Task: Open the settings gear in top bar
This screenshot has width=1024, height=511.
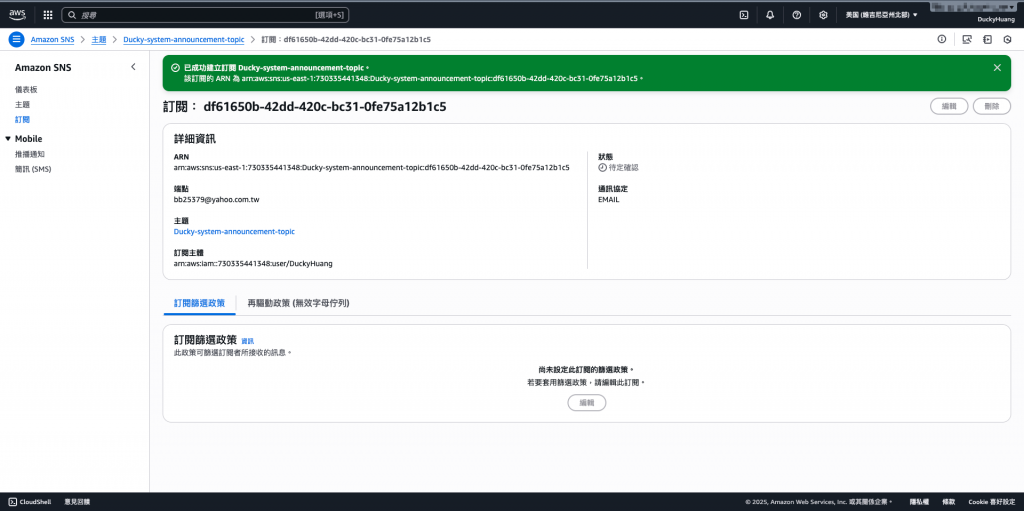Action: coord(824,14)
